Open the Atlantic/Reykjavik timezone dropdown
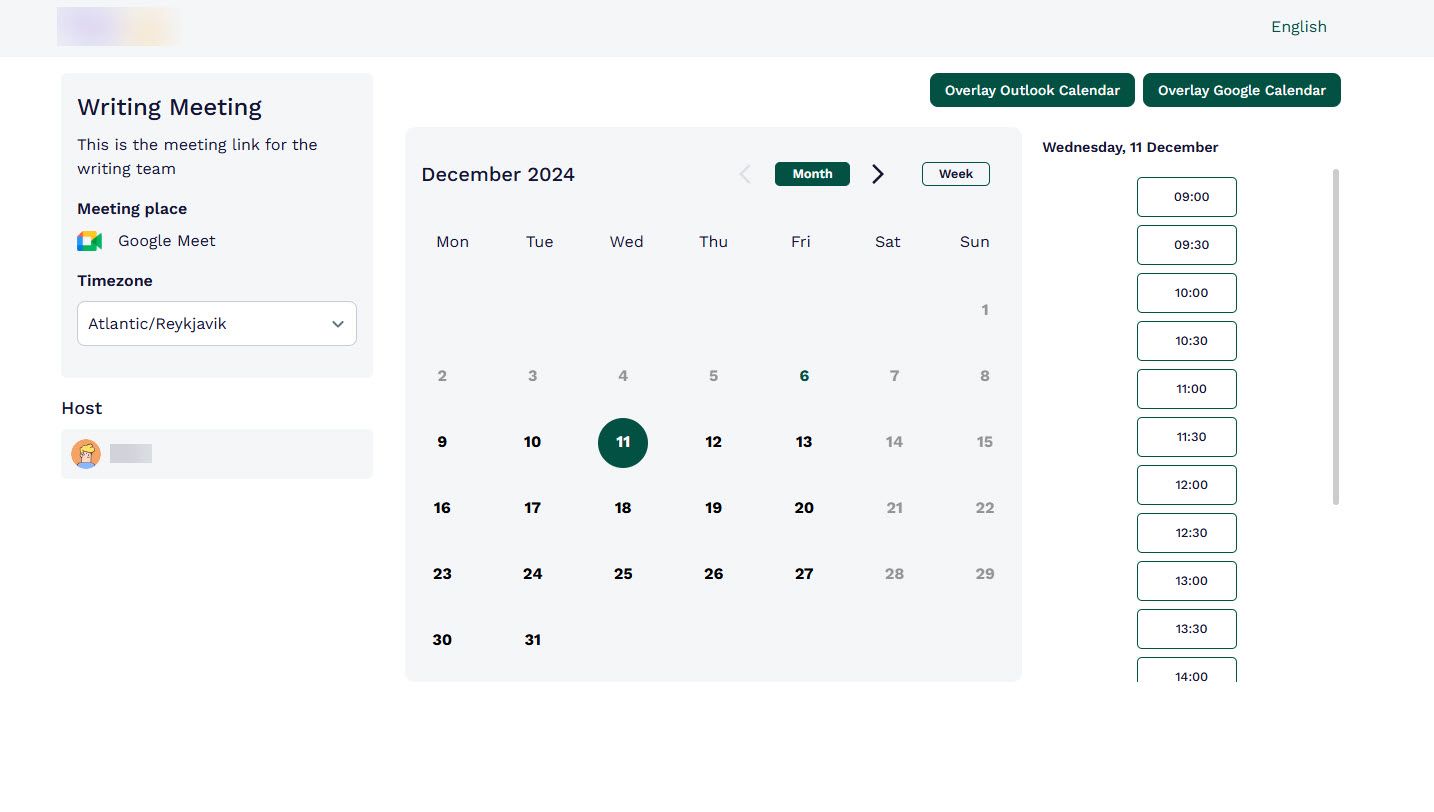Image resolution: width=1434 pixels, height=812 pixels. (x=216, y=323)
